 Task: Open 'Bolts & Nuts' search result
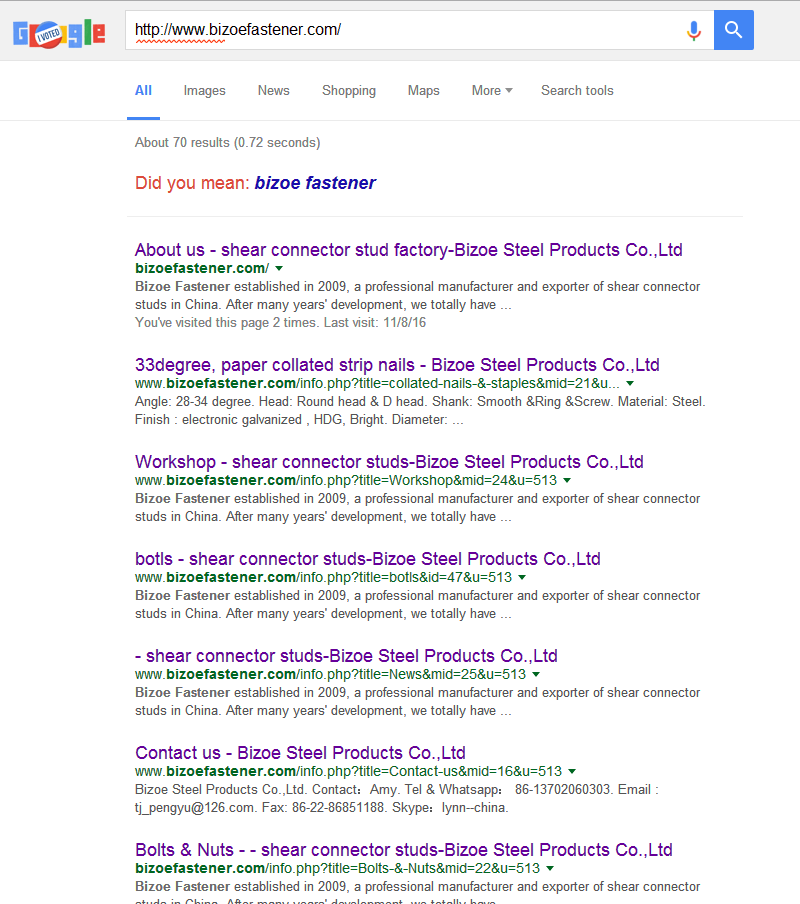coord(403,849)
